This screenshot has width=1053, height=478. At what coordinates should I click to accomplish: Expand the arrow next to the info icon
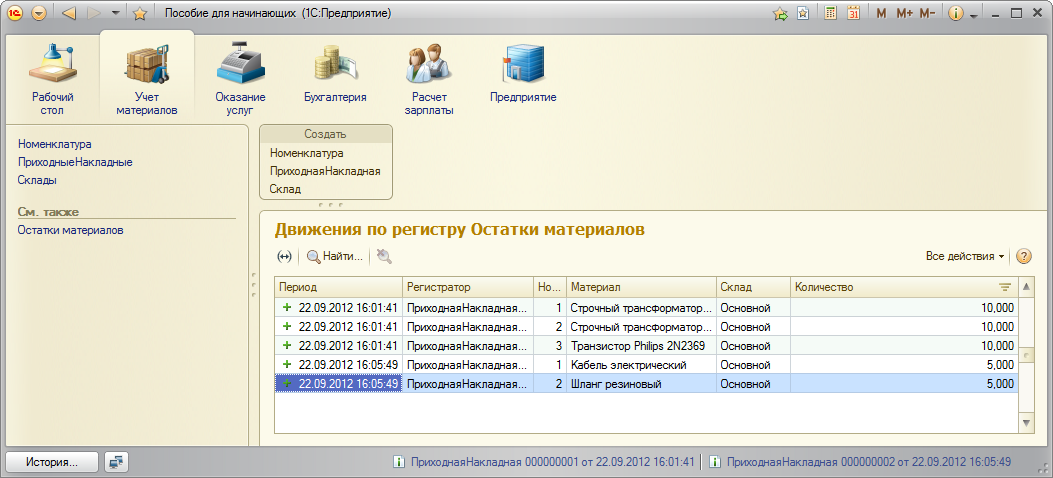tap(973, 15)
